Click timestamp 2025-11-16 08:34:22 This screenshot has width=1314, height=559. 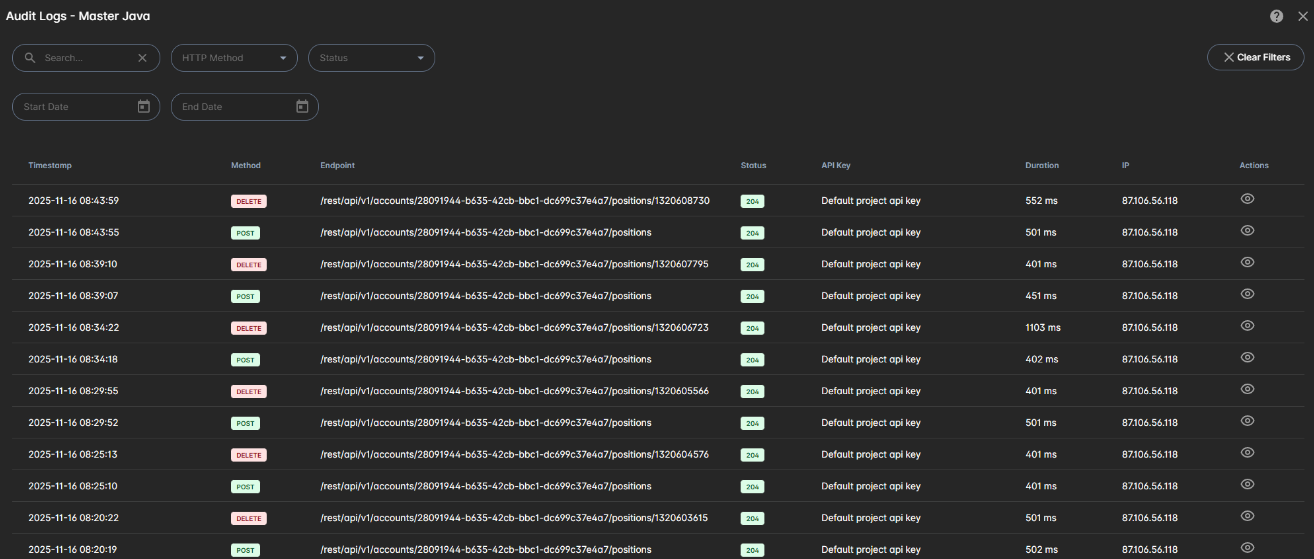[73, 327]
